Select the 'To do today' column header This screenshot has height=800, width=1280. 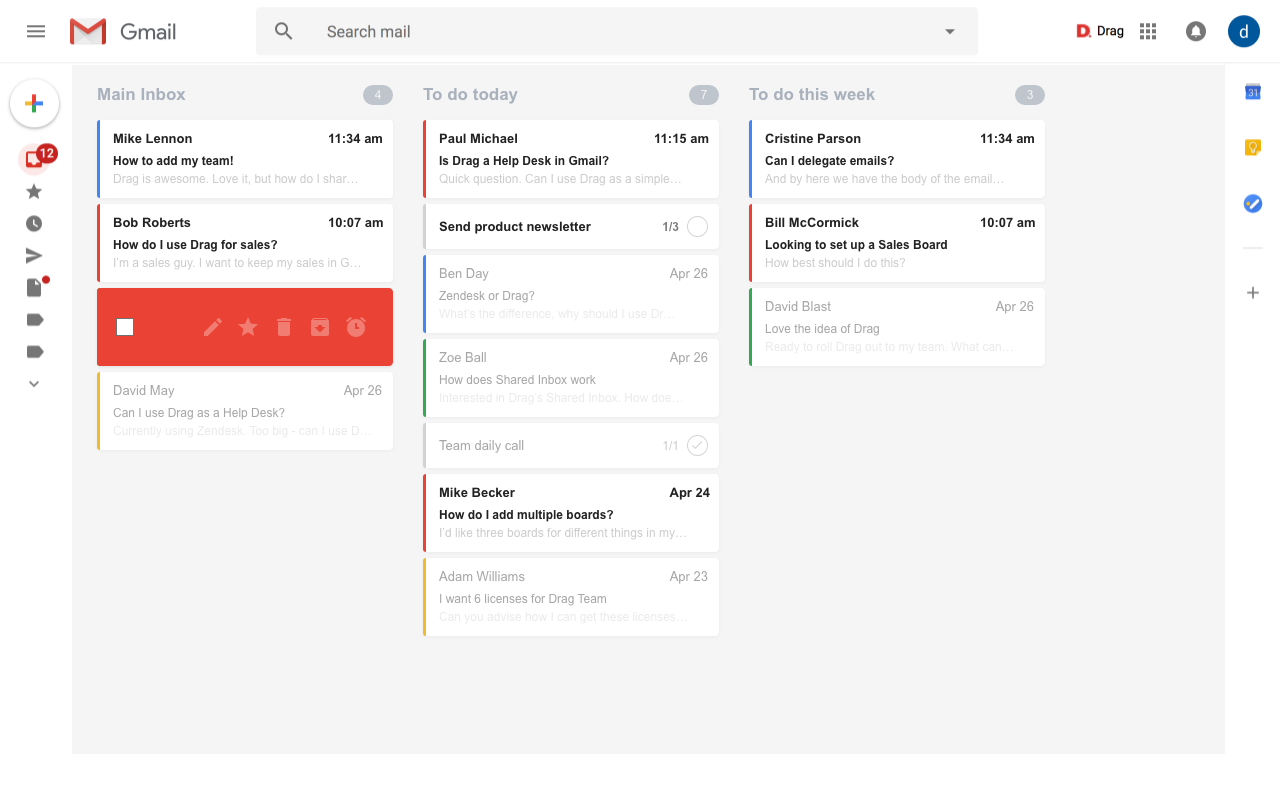tap(470, 95)
